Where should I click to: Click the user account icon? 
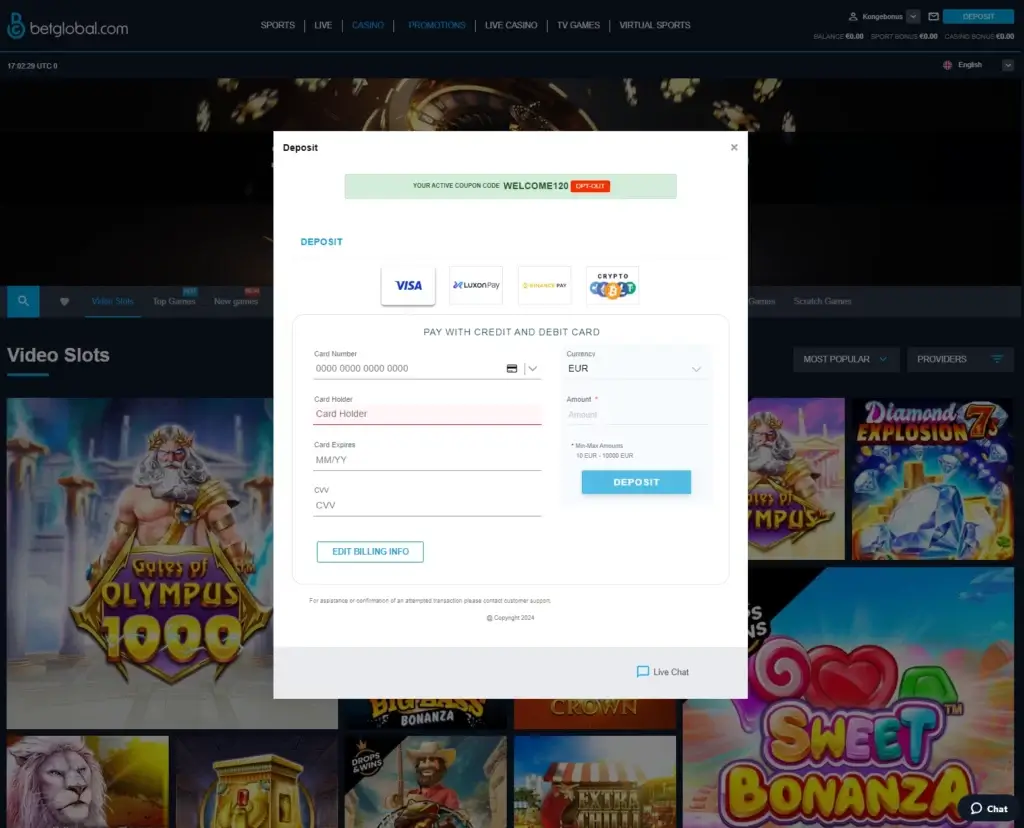pyautogui.click(x=853, y=17)
